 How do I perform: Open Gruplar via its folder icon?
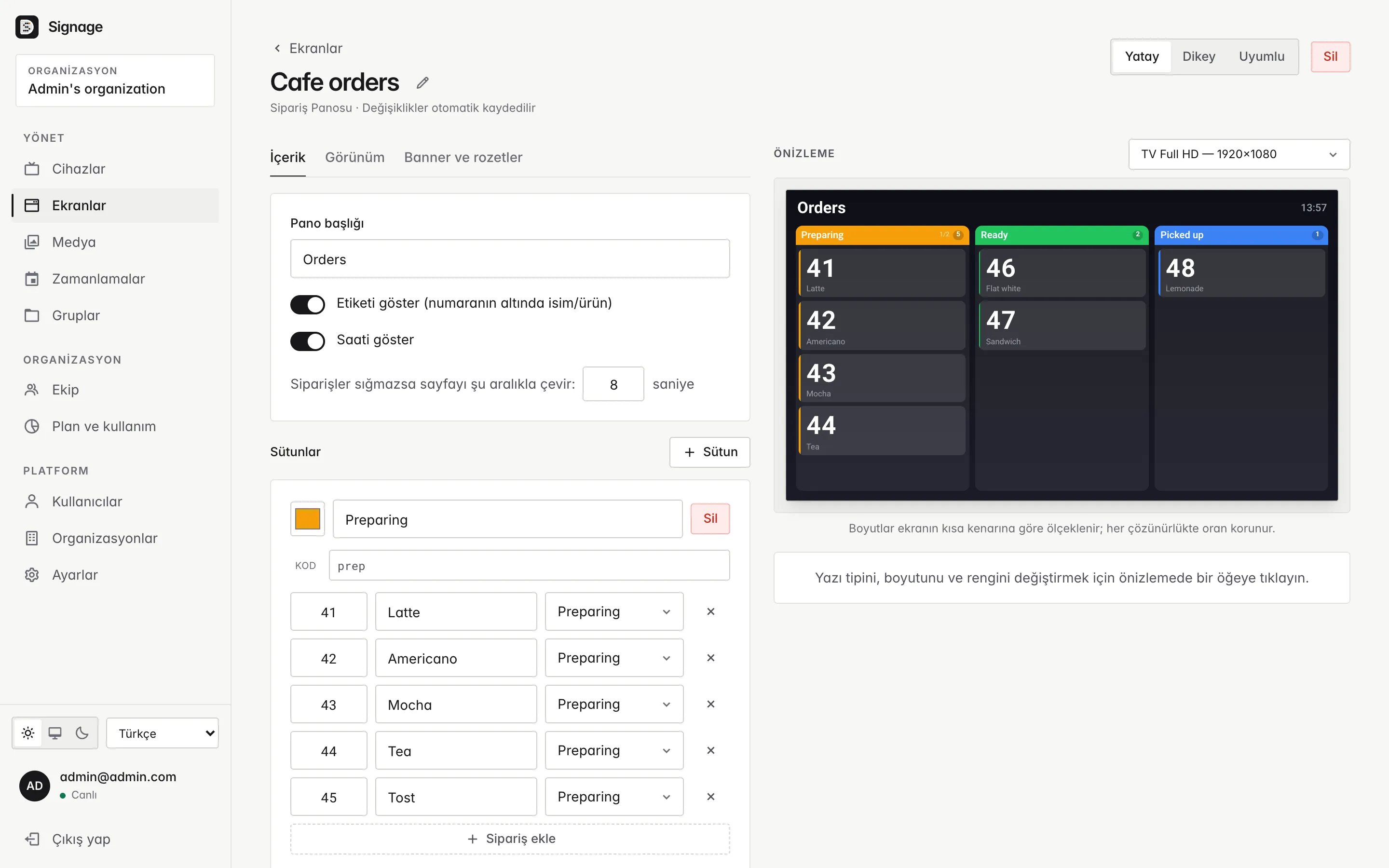(x=32, y=316)
